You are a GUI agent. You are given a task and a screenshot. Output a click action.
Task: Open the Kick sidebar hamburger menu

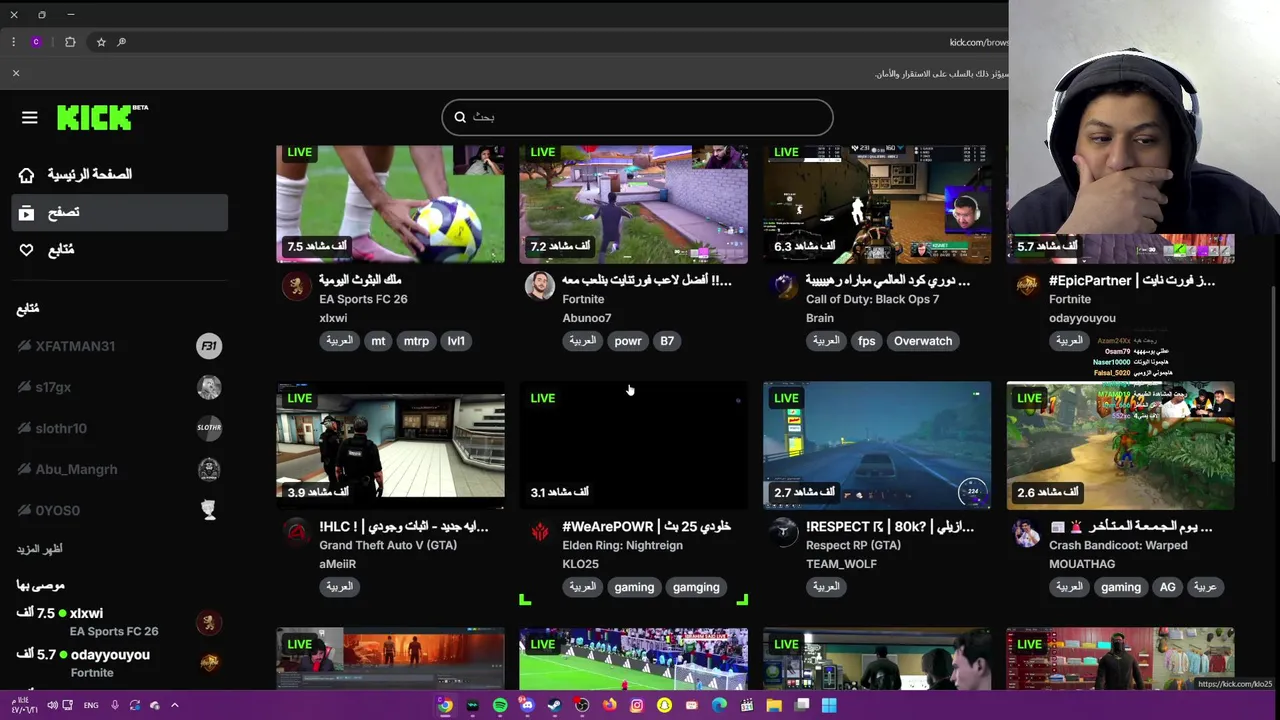[x=29, y=118]
